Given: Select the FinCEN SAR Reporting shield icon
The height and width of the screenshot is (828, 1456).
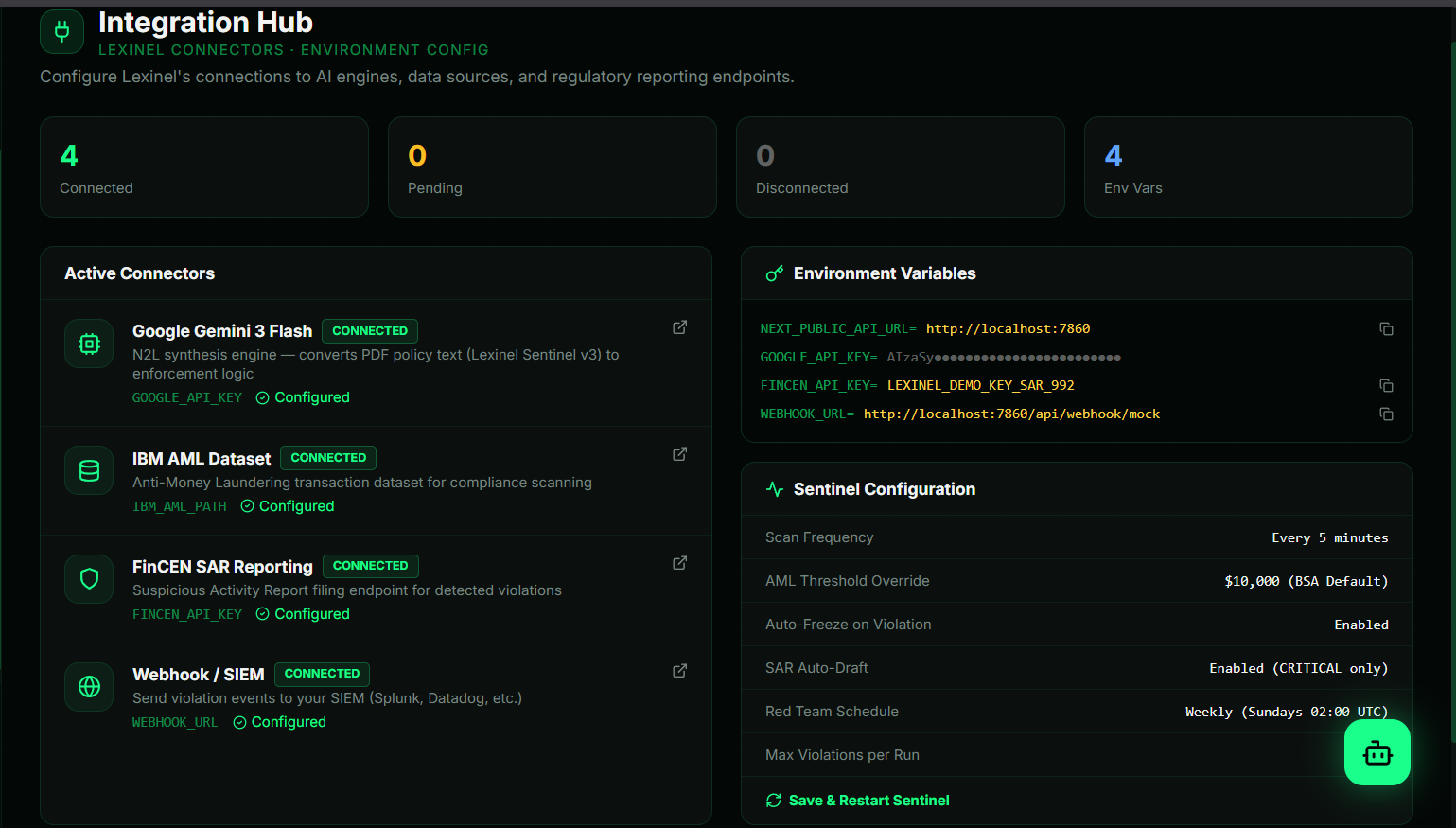Looking at the screenshot, I should coord(88,578).
